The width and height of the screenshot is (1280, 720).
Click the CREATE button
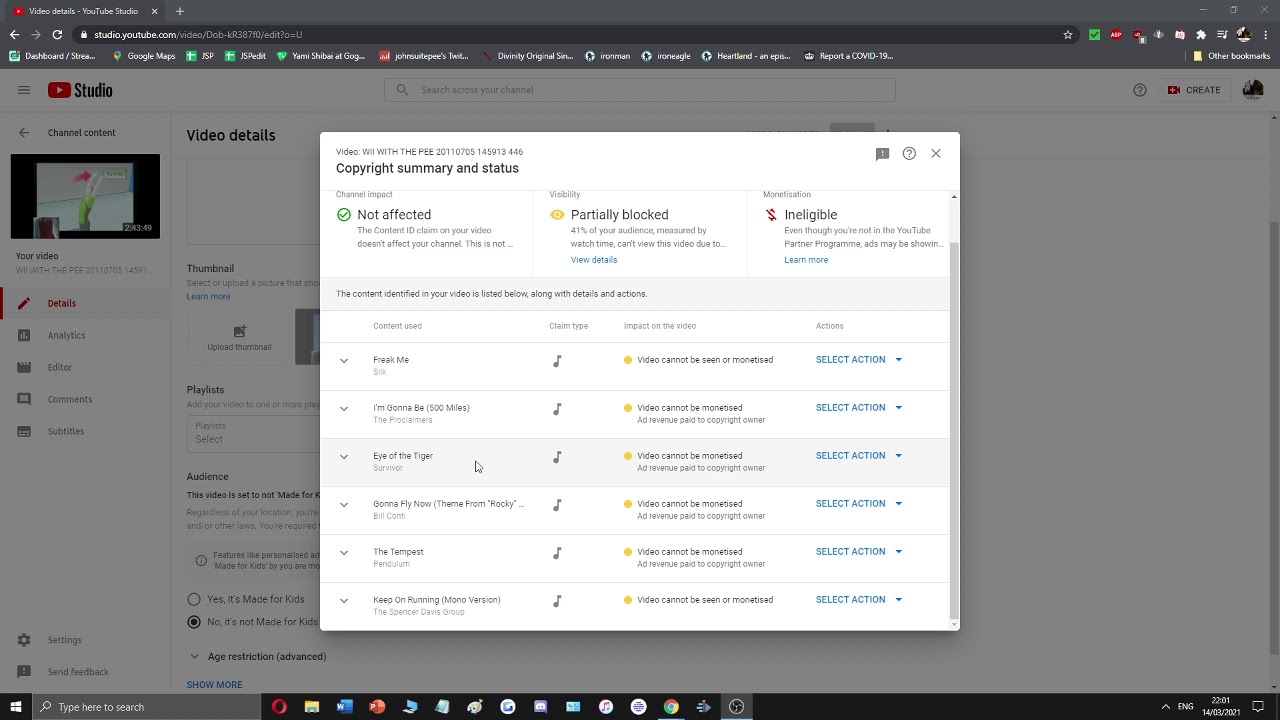(1194, 90)
